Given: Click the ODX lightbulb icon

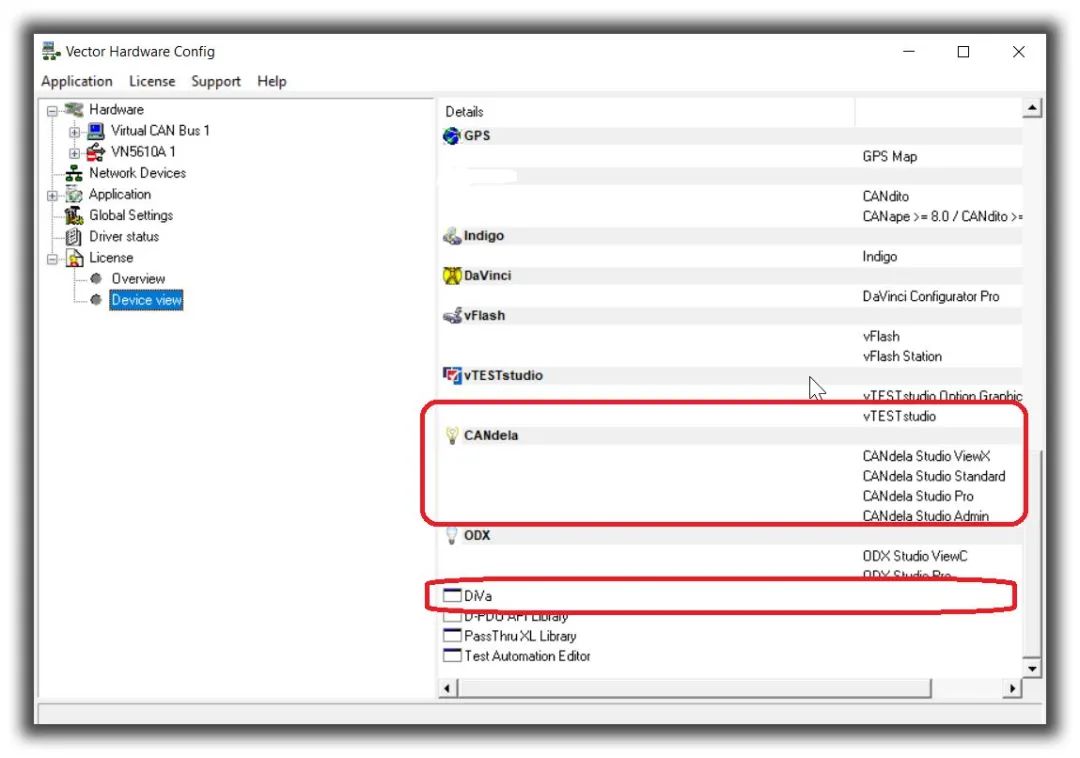Looking at the screenshot, I should [452, 535].
